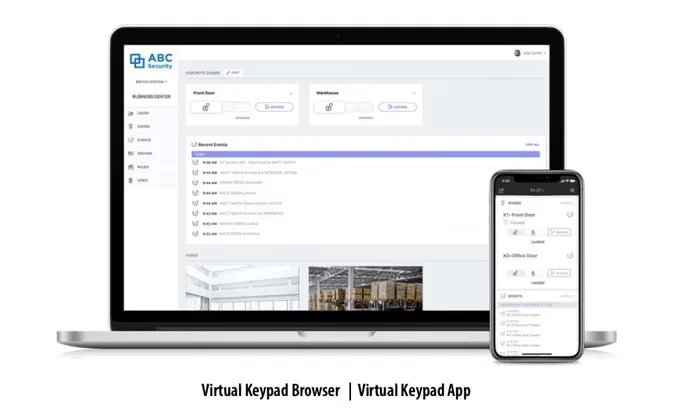Click the ABC Security logo
Image resolution: width=674 pixels, height=418 pixels.
[x=151, y=61]
